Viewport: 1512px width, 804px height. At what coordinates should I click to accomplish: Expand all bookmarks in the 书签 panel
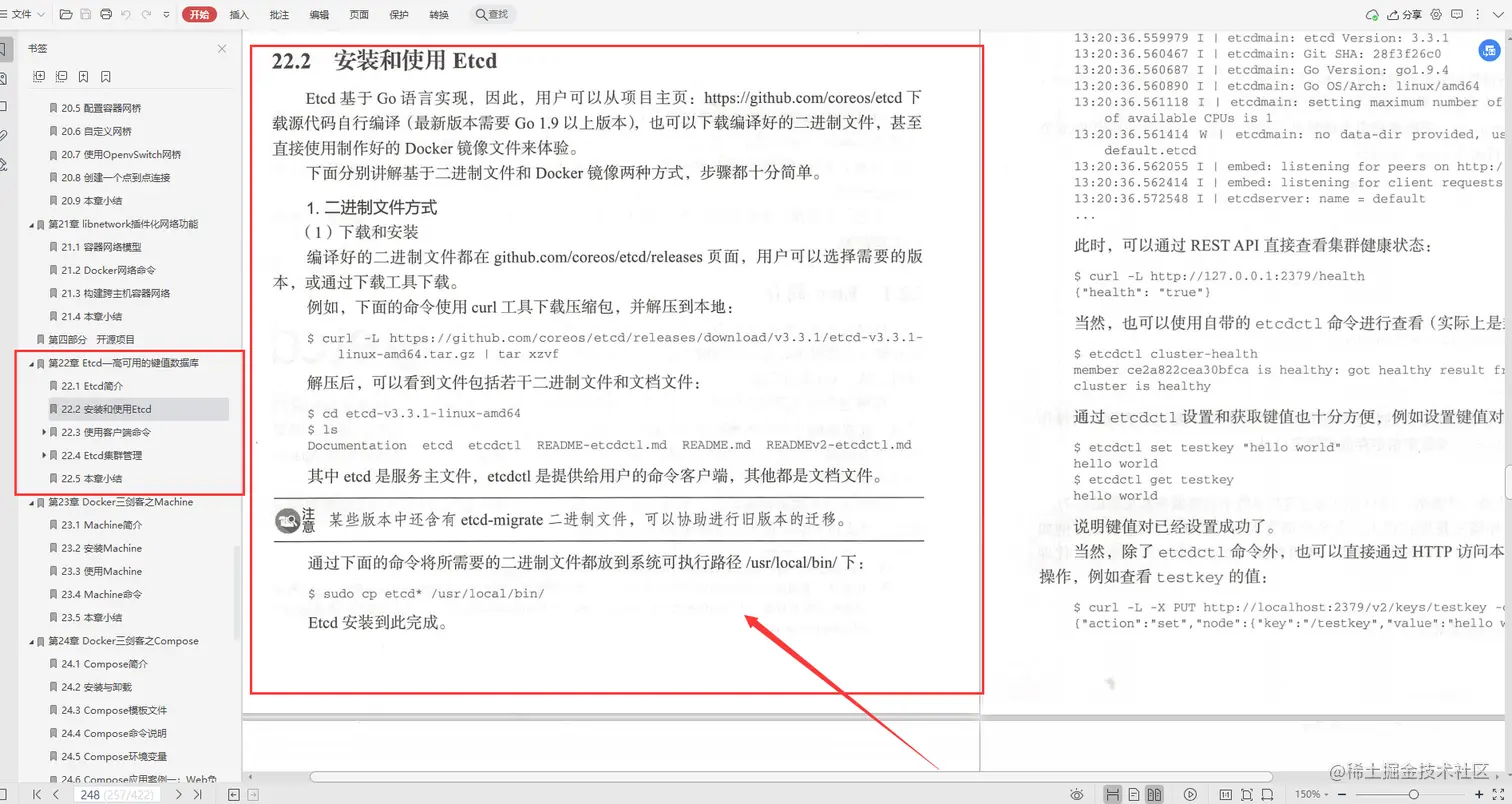click(x=39, y=77)
